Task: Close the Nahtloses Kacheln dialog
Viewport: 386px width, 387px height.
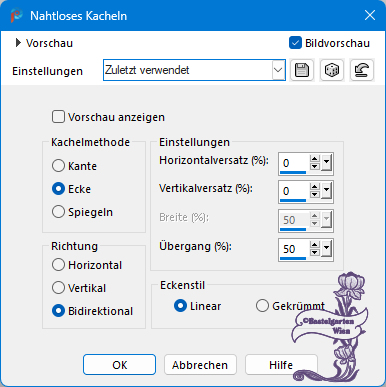Action: click(x=370, y=15)
